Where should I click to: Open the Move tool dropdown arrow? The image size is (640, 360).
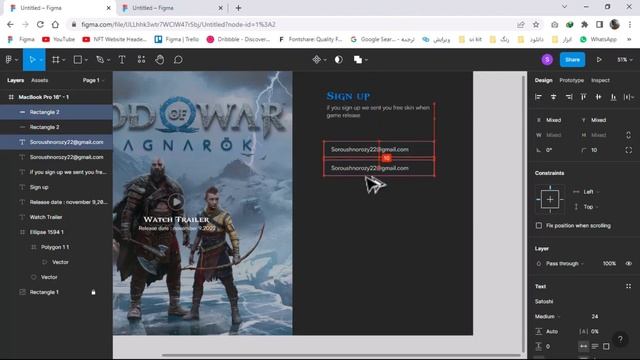(41, 60)
